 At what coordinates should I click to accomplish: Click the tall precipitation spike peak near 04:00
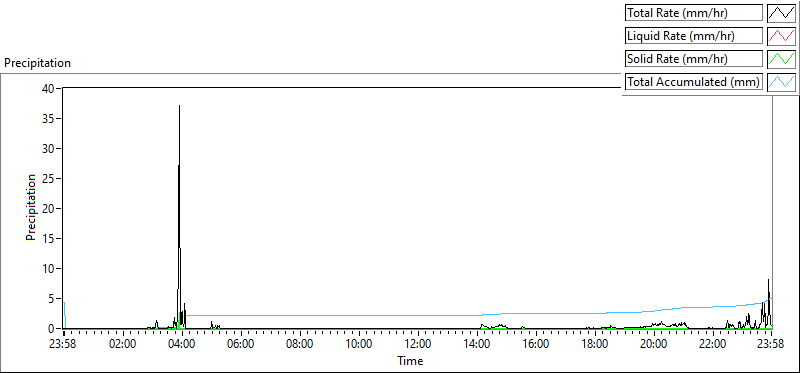click(180, 106)
